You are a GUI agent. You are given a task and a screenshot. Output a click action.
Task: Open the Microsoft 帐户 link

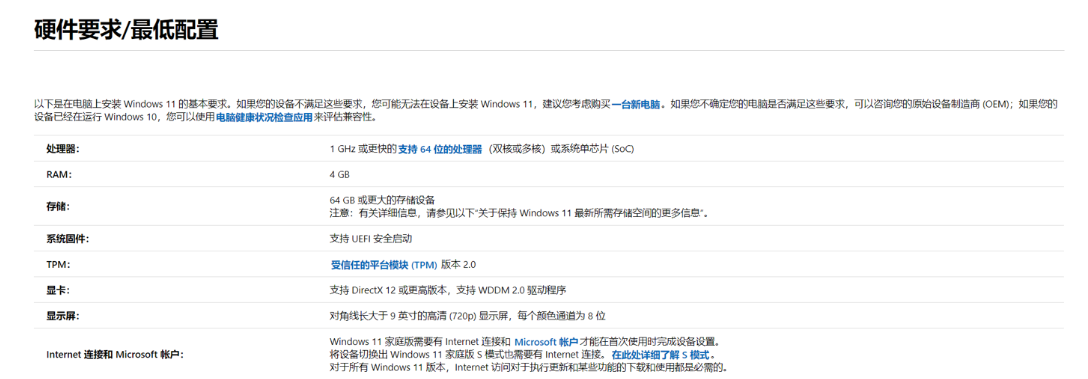(546, 342)
